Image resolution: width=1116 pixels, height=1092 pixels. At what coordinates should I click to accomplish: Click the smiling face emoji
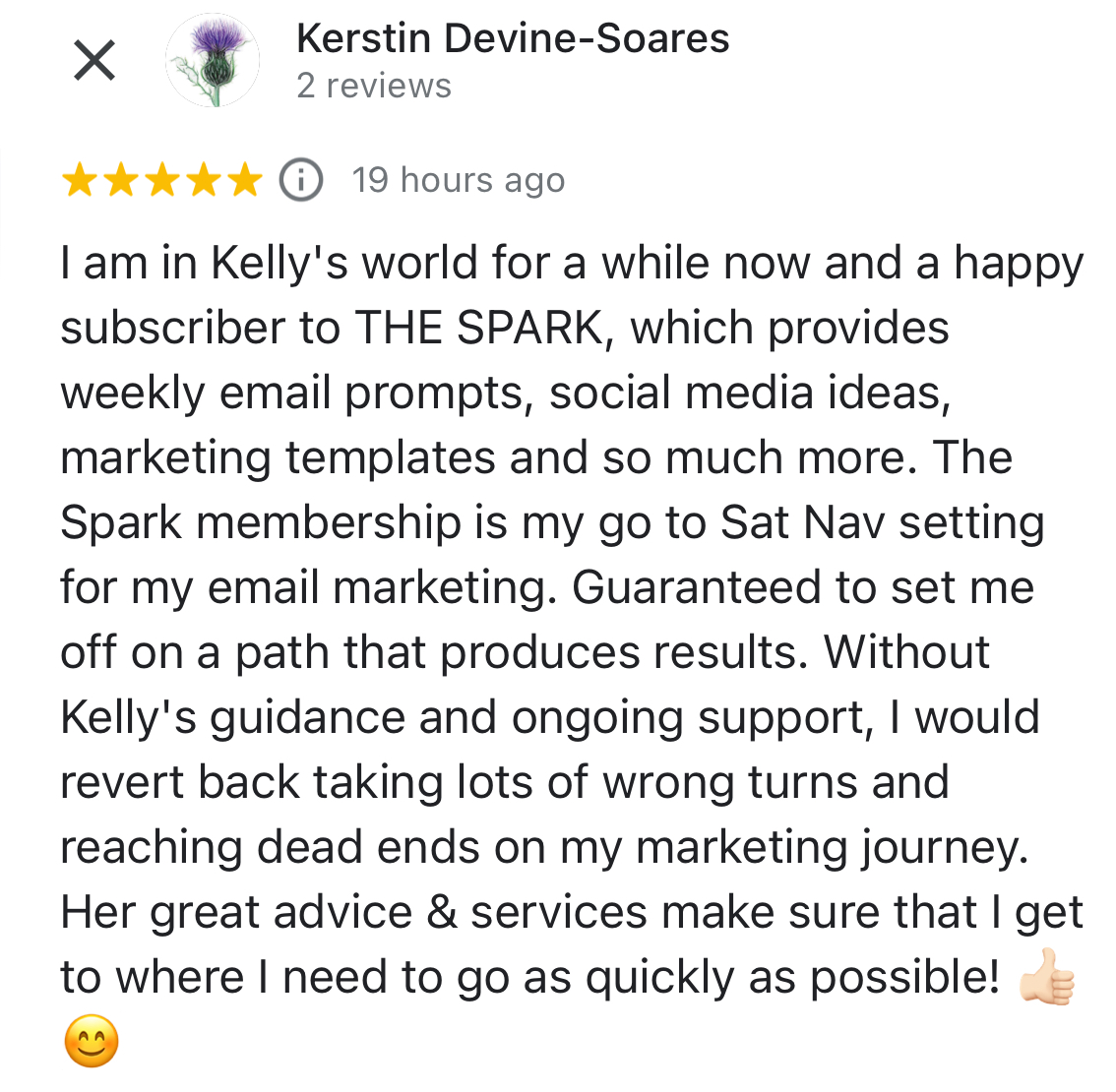(92, 1042)
